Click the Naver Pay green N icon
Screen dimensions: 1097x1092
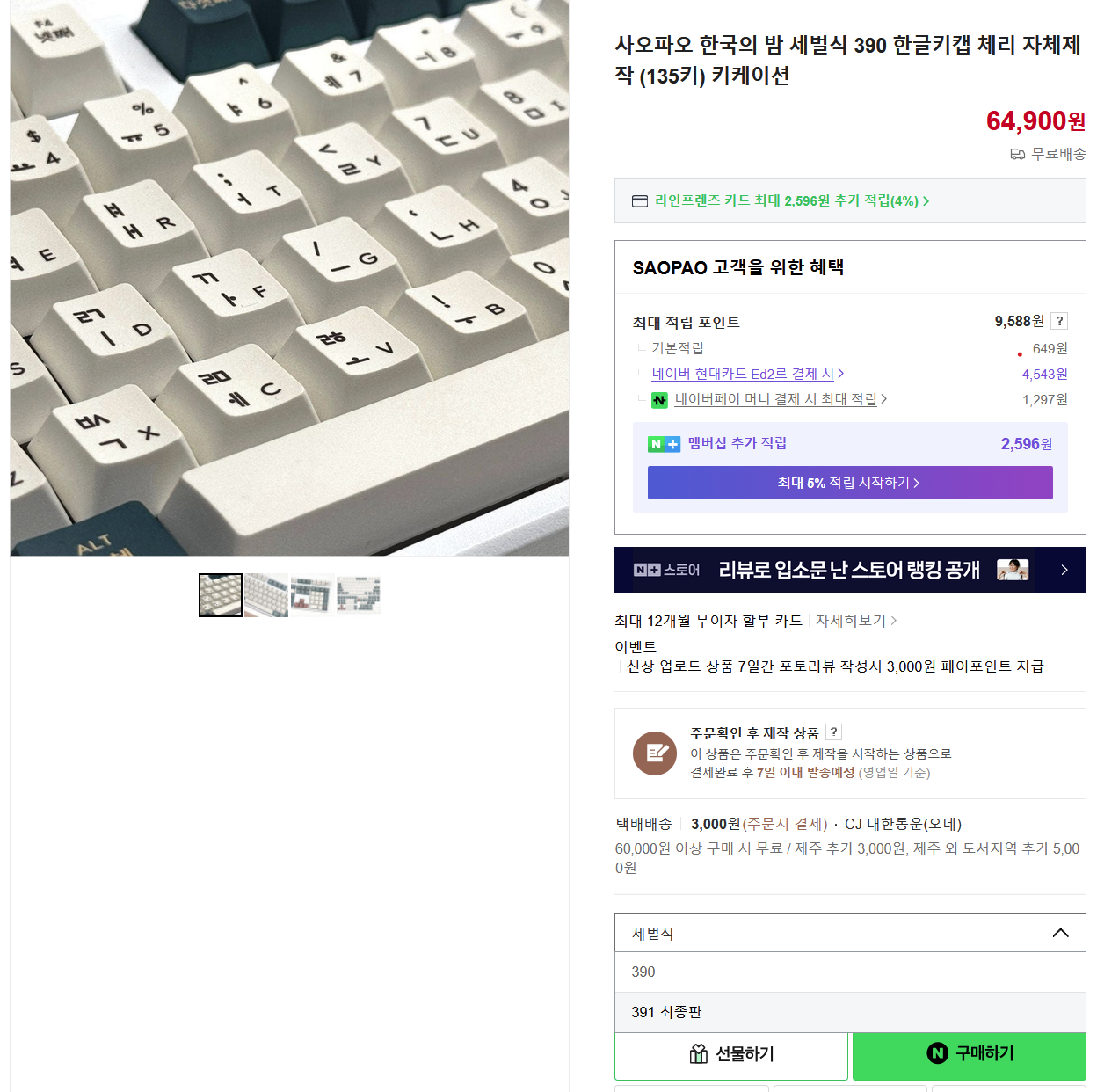click(659, 400)
